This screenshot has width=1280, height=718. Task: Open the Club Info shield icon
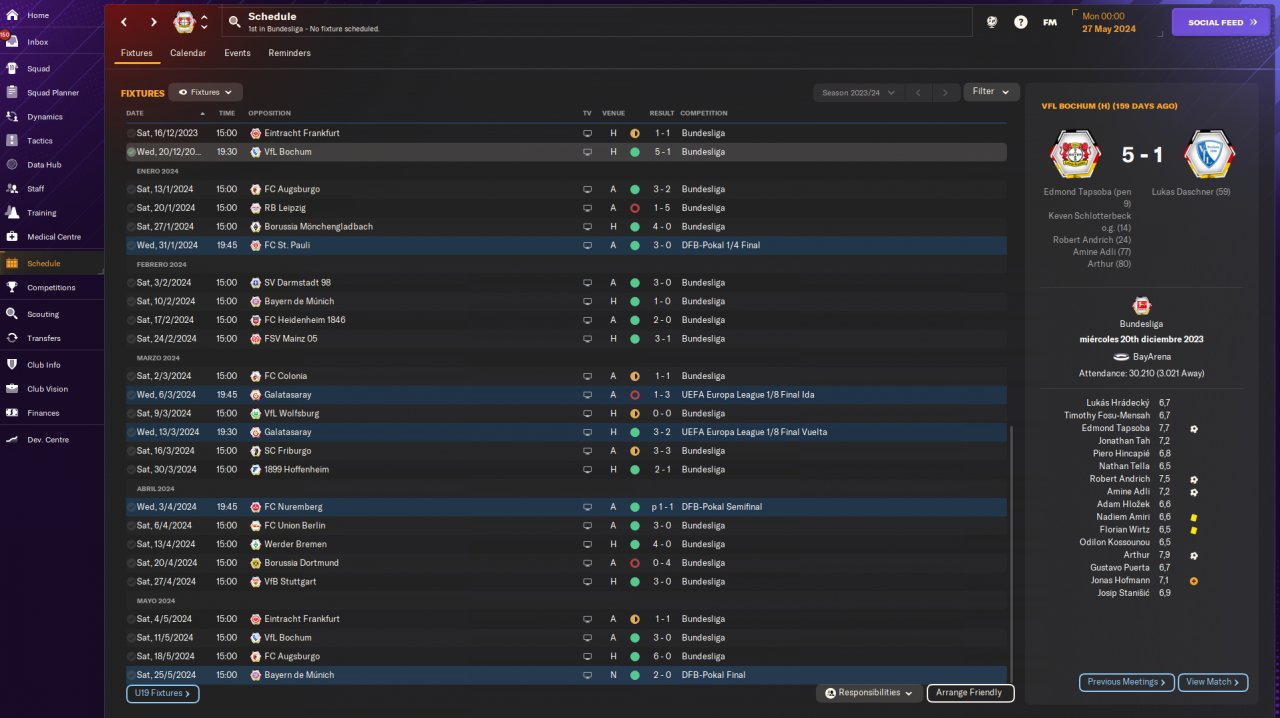(12, 365)
